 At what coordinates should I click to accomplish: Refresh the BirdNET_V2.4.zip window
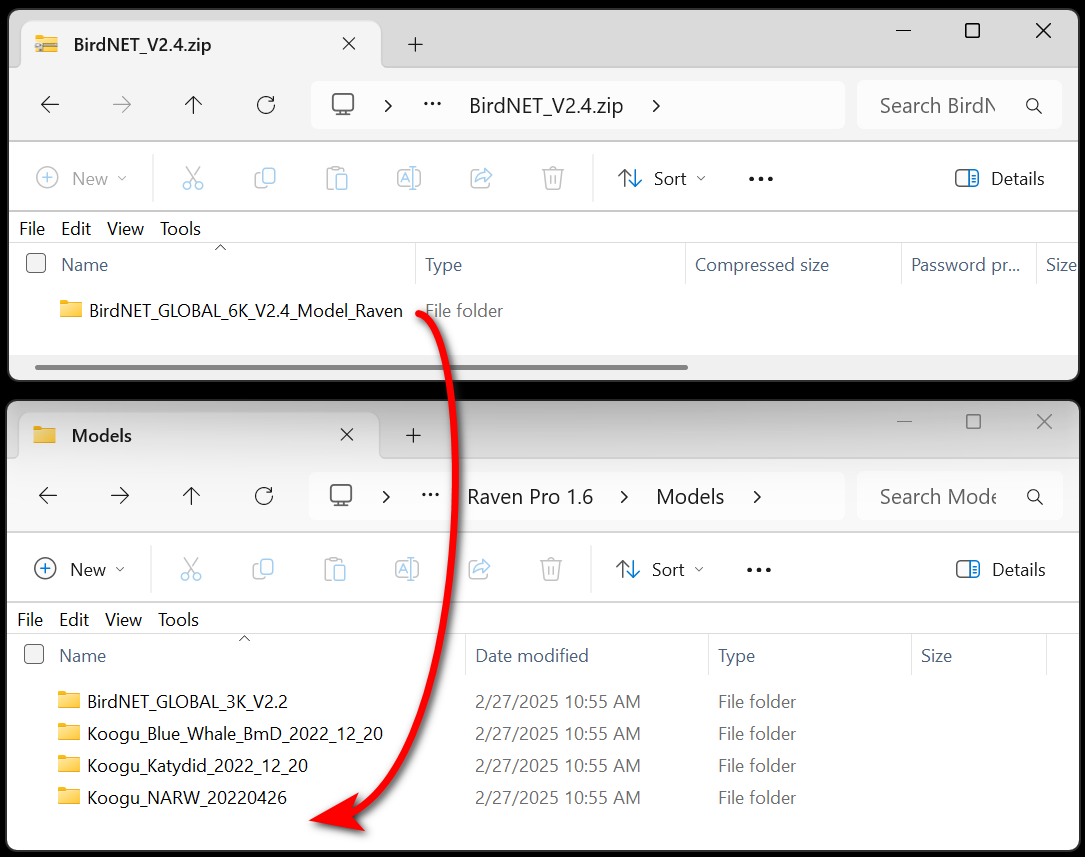click(266, 105)
